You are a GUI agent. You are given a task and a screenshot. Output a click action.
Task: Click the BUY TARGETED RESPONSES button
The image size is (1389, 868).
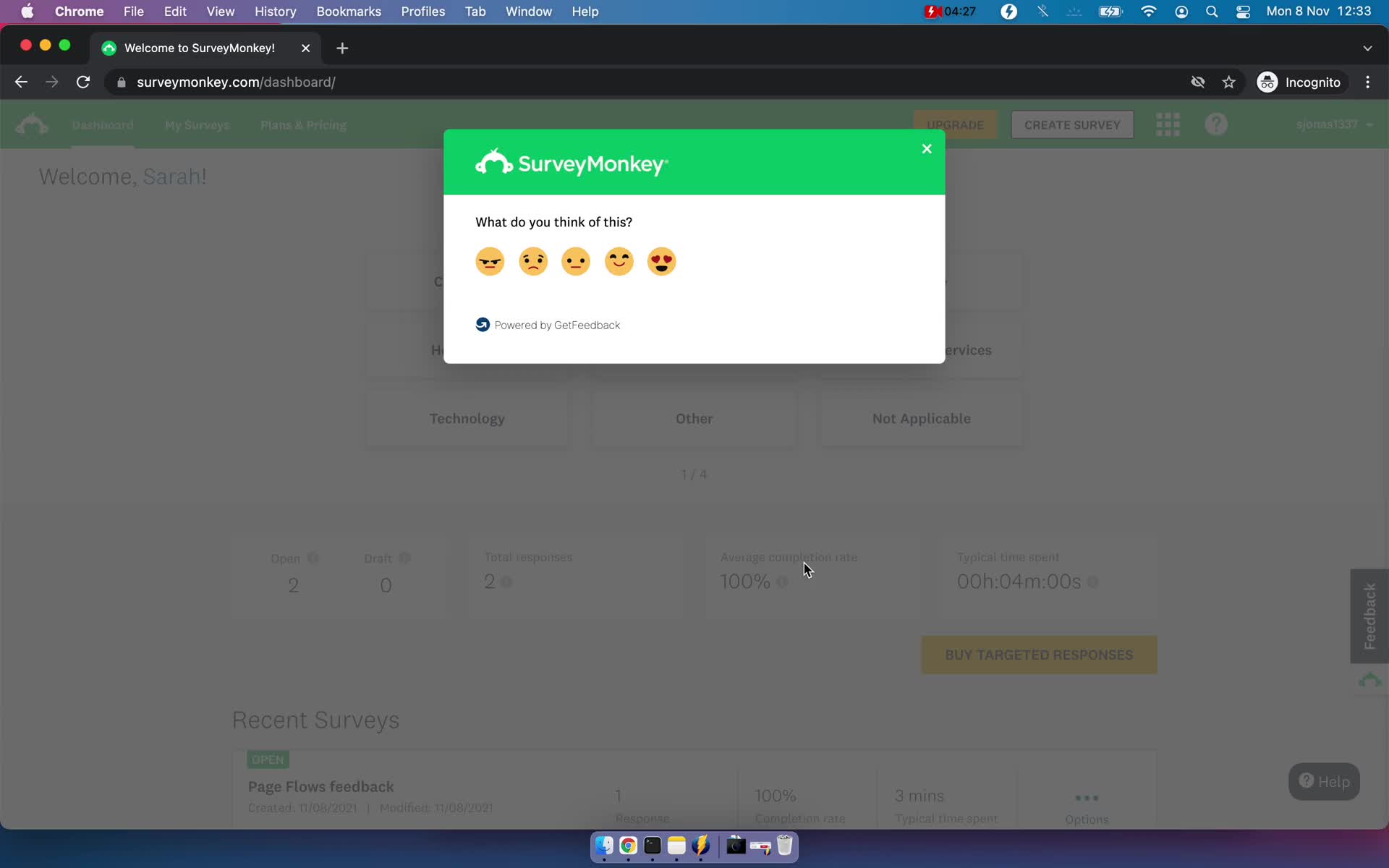(x=1039, y=654)
